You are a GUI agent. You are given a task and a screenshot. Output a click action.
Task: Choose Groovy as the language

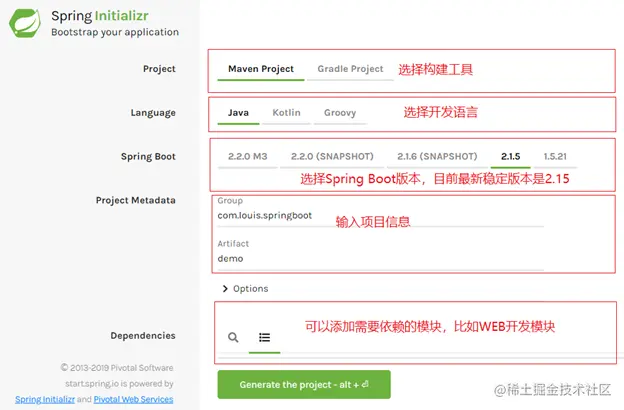tap(340, 113)
